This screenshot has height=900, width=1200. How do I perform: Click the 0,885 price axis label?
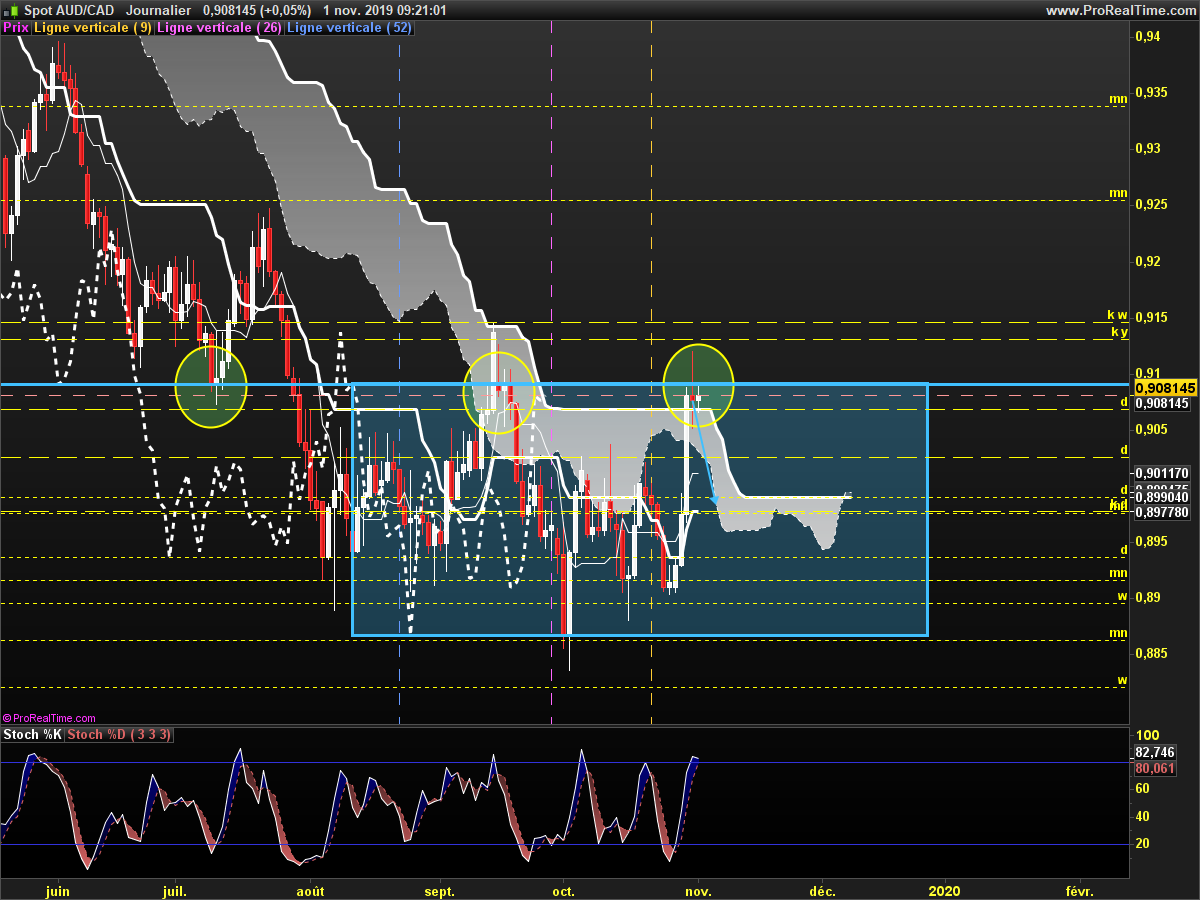click(x=1151, y=653)
